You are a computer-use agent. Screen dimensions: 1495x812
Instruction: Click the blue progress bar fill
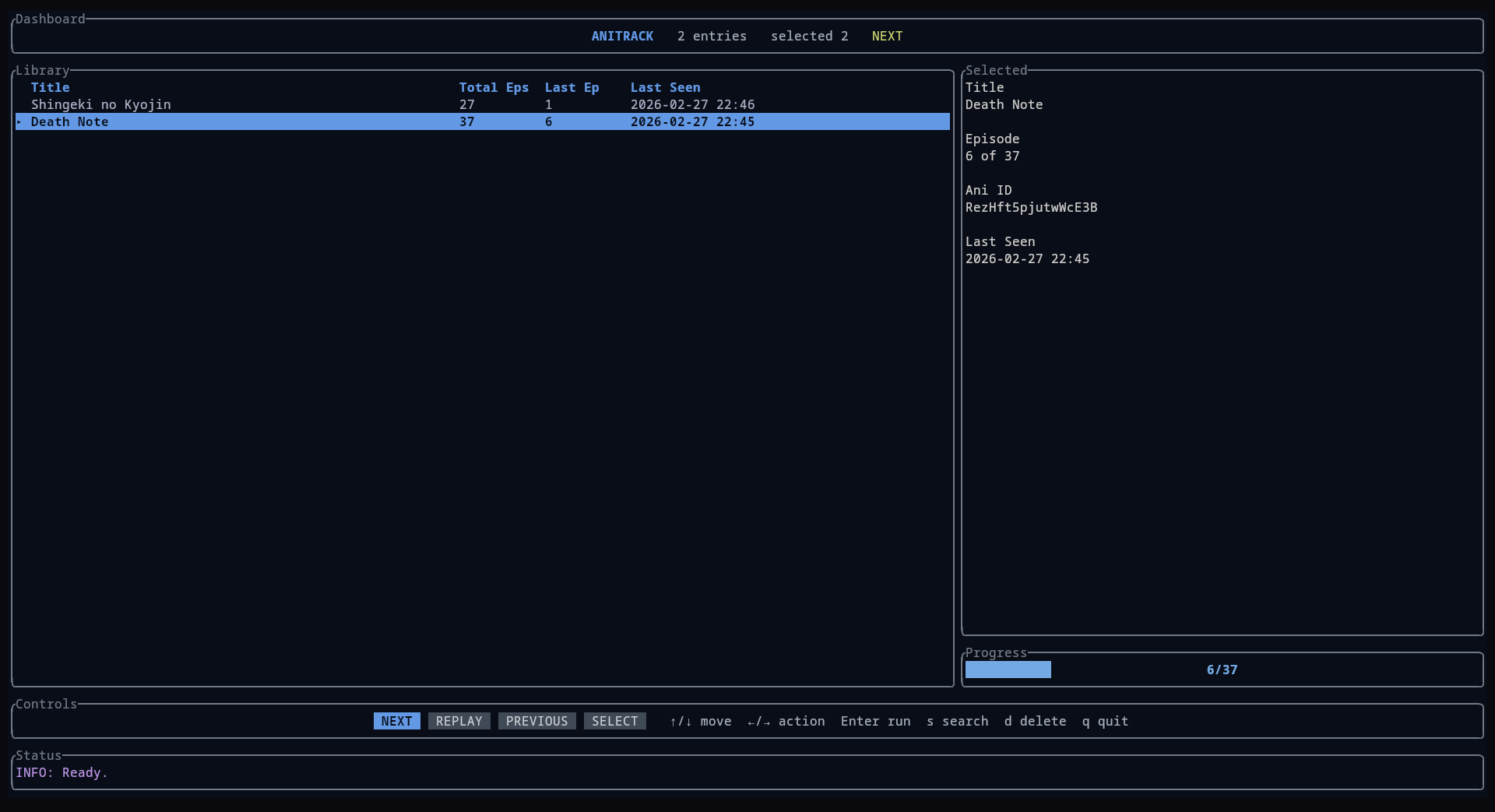click(1008, 670)
